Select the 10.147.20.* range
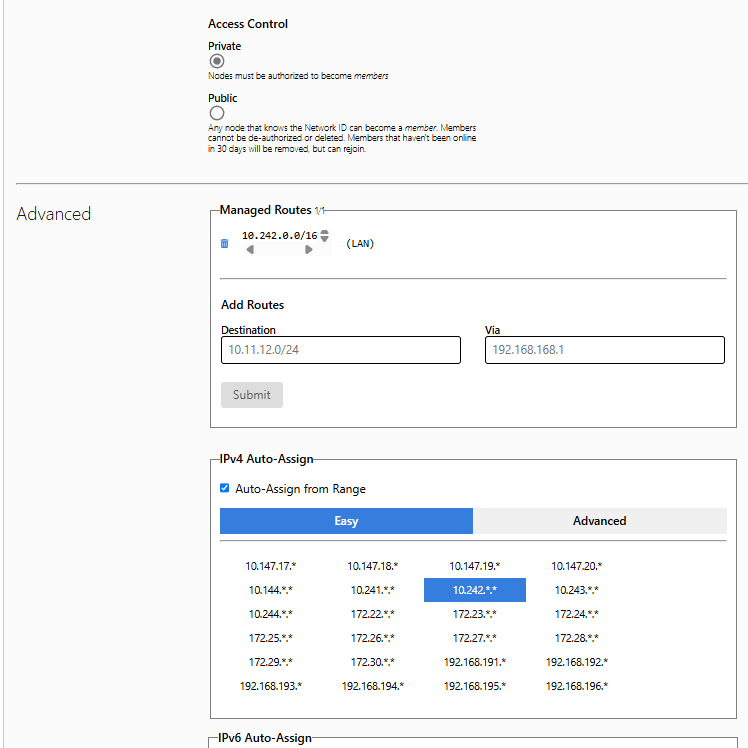 tap(576, 566)
